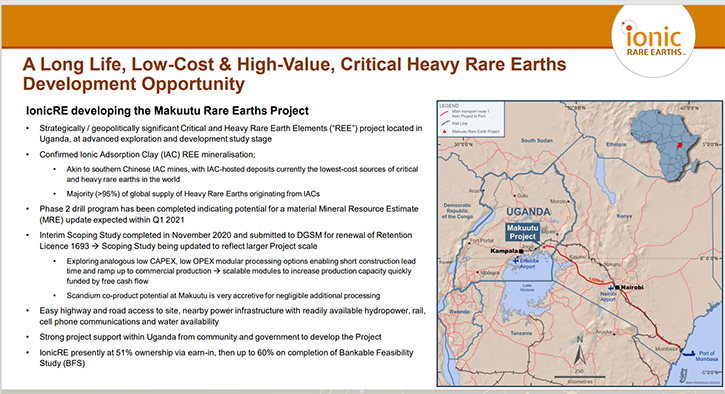Click the Kampala city square marker
This screenshot has width=725, height=394.
tap(522, 251)
